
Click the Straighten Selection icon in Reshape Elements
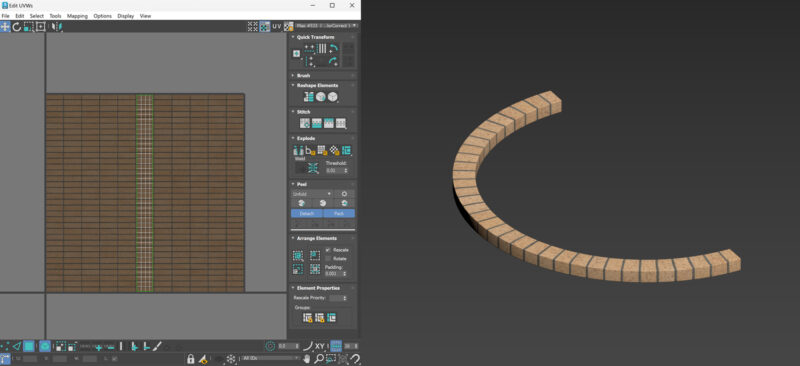(x=309, y=96)
